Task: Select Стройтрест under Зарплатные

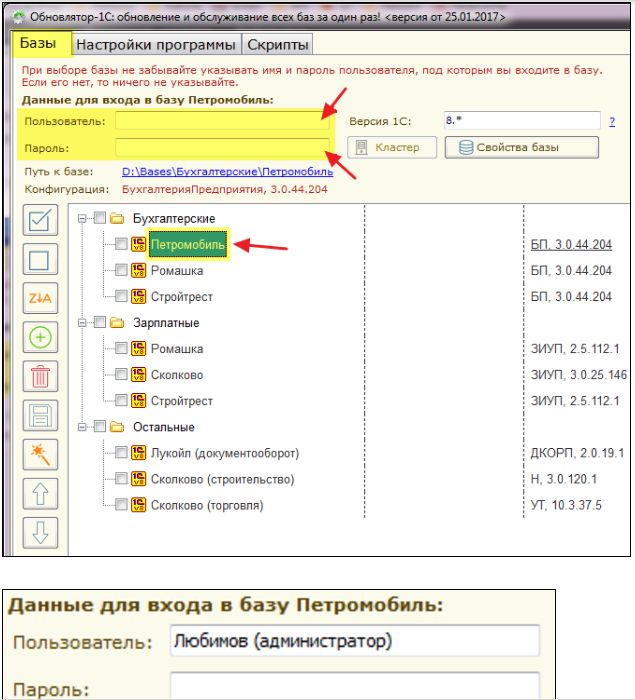Action: coord(182,401)
